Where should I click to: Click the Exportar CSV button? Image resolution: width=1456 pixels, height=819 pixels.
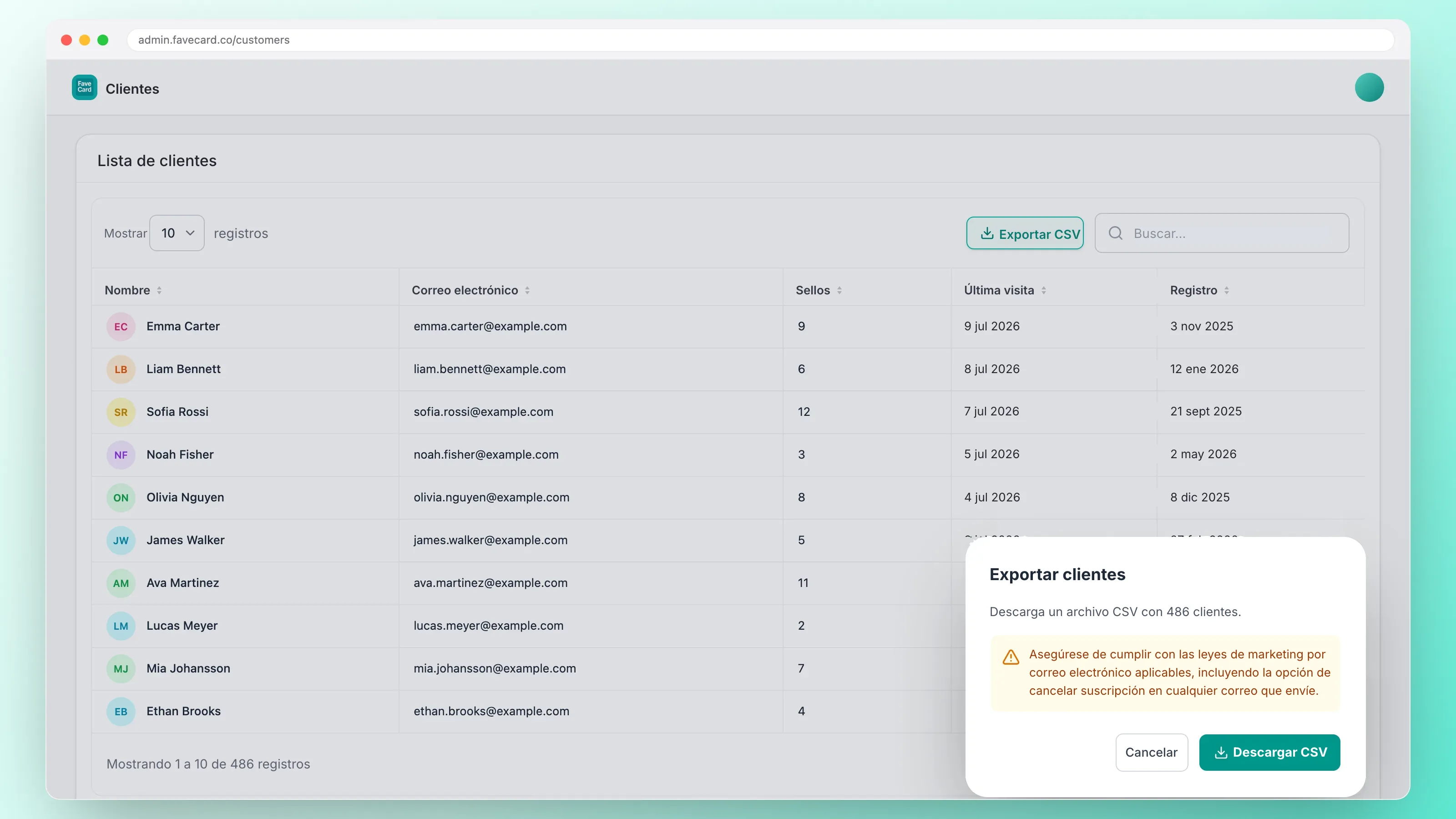click(1025, 233)
